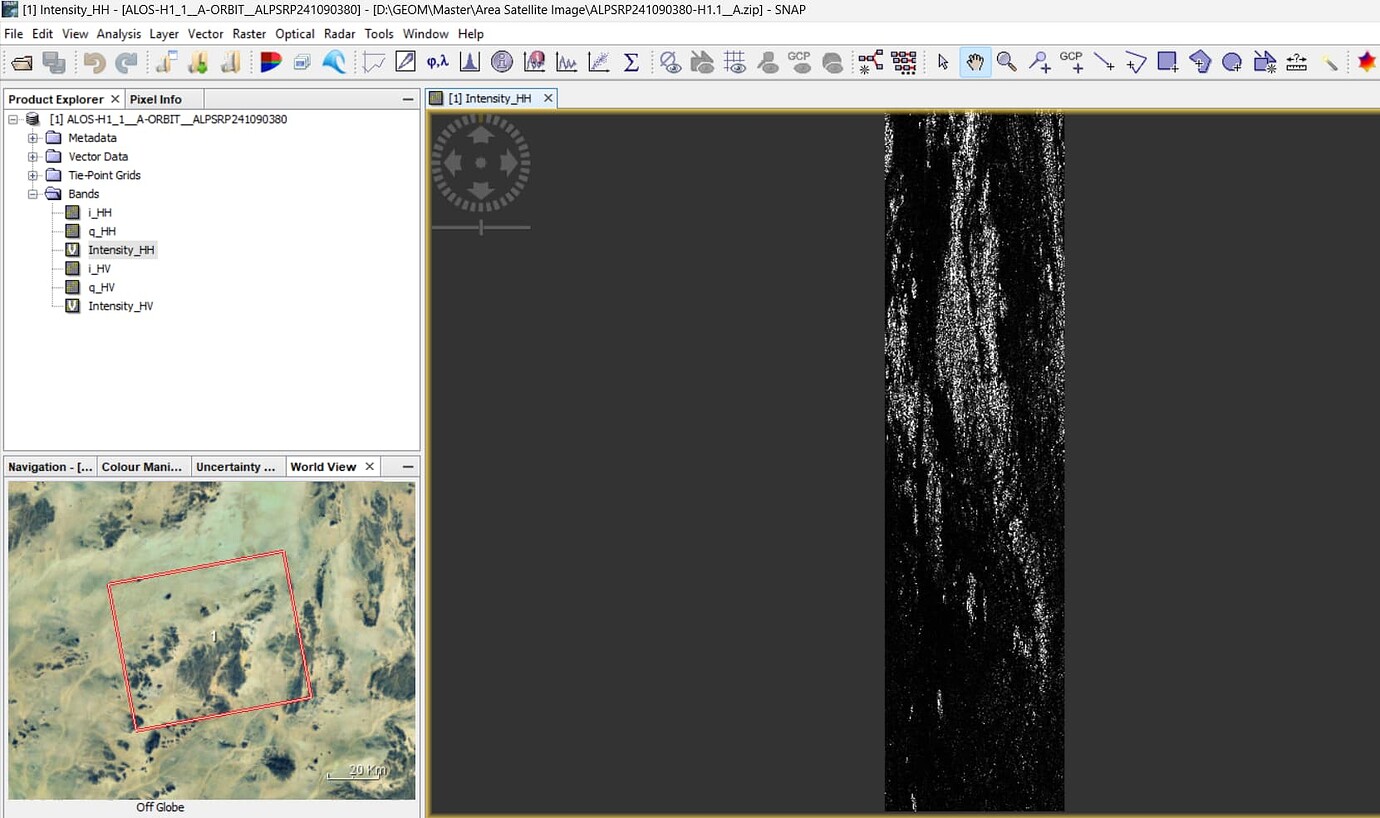Image resolution: width=1380 pixels, height=818 pixels.
Task: Toggle the graticule overlay
Action: click(x=735, y=62)
